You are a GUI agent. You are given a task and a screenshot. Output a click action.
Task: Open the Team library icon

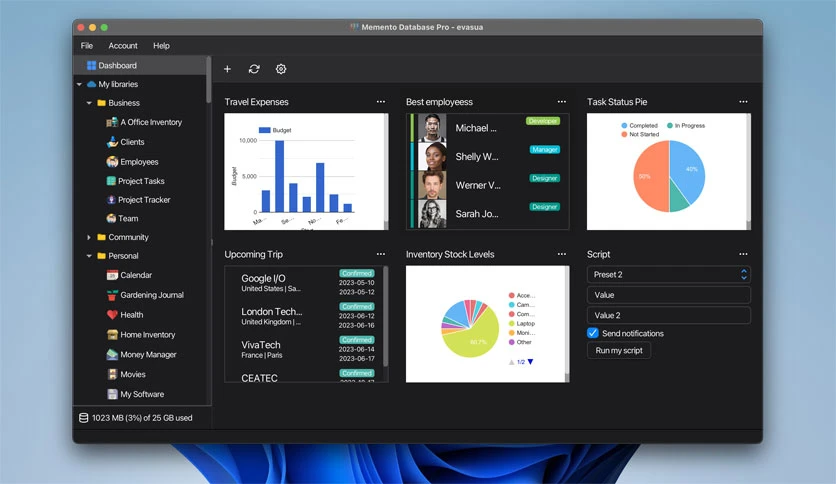point(111,218)
